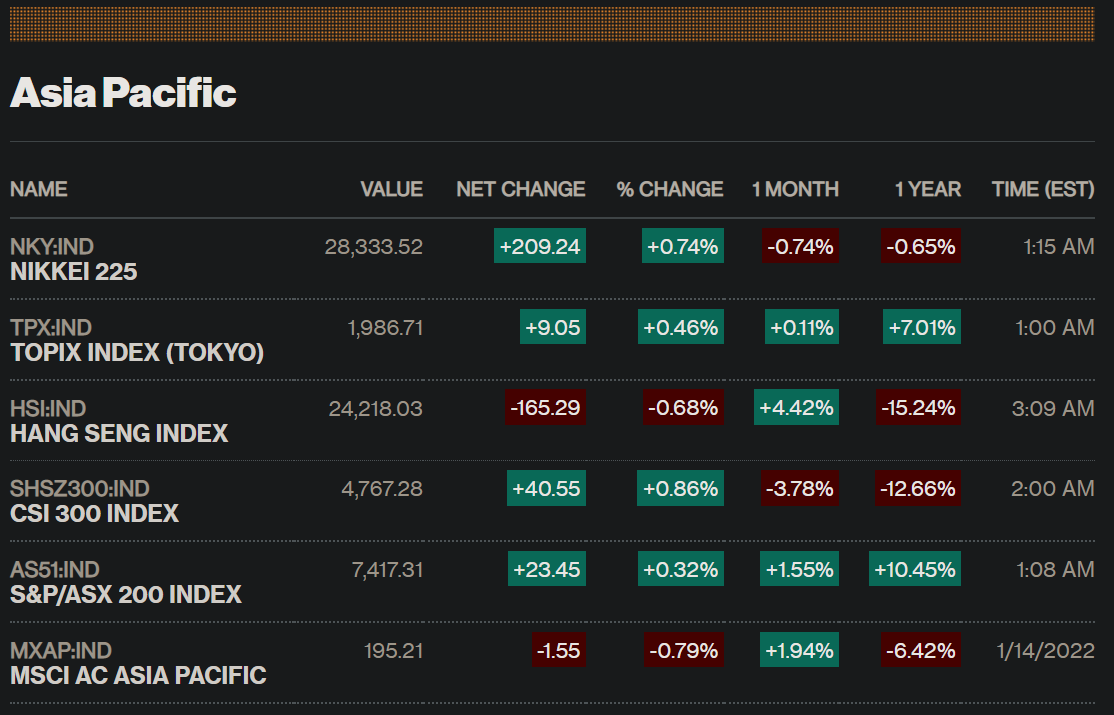1114x715 pixels.
Task: Click the NET CHANGE column header
Action: (x=521, y=189)
